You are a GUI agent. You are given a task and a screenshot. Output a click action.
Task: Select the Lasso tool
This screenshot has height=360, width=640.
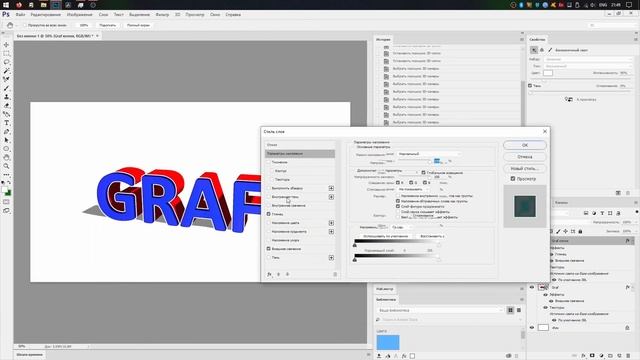(x=7, y=62)
